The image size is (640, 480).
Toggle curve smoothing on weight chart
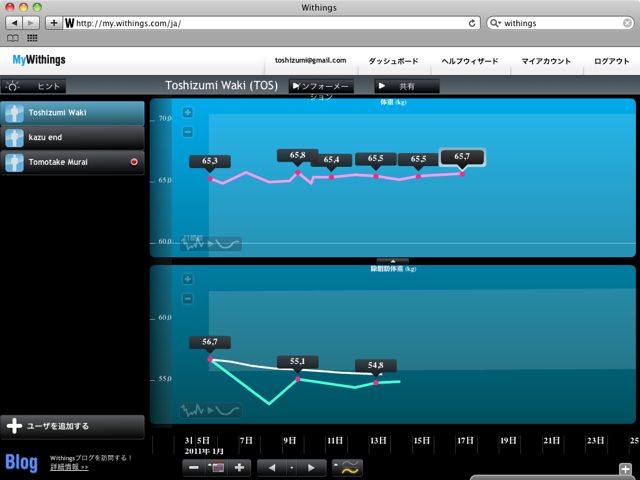click(x=211, y=244)
